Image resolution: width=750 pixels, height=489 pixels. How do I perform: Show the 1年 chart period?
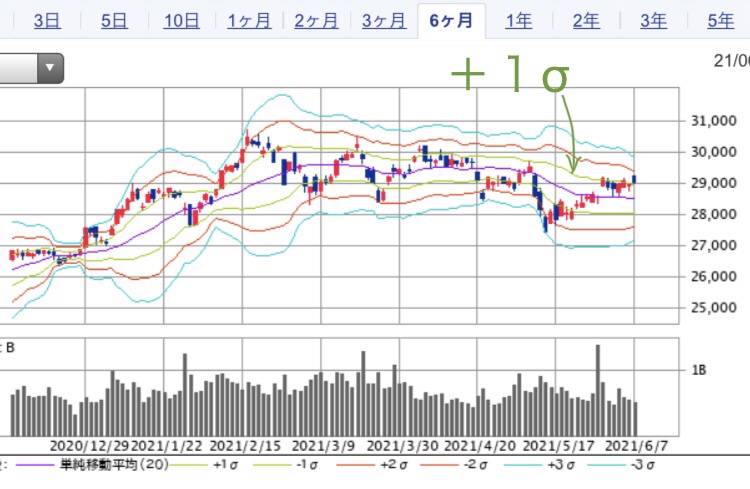(x=518, y=21)
